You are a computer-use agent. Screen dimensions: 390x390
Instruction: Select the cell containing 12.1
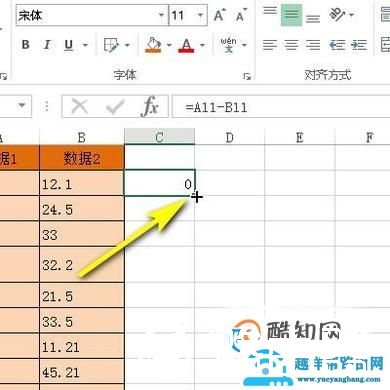(x=82, y=184)
